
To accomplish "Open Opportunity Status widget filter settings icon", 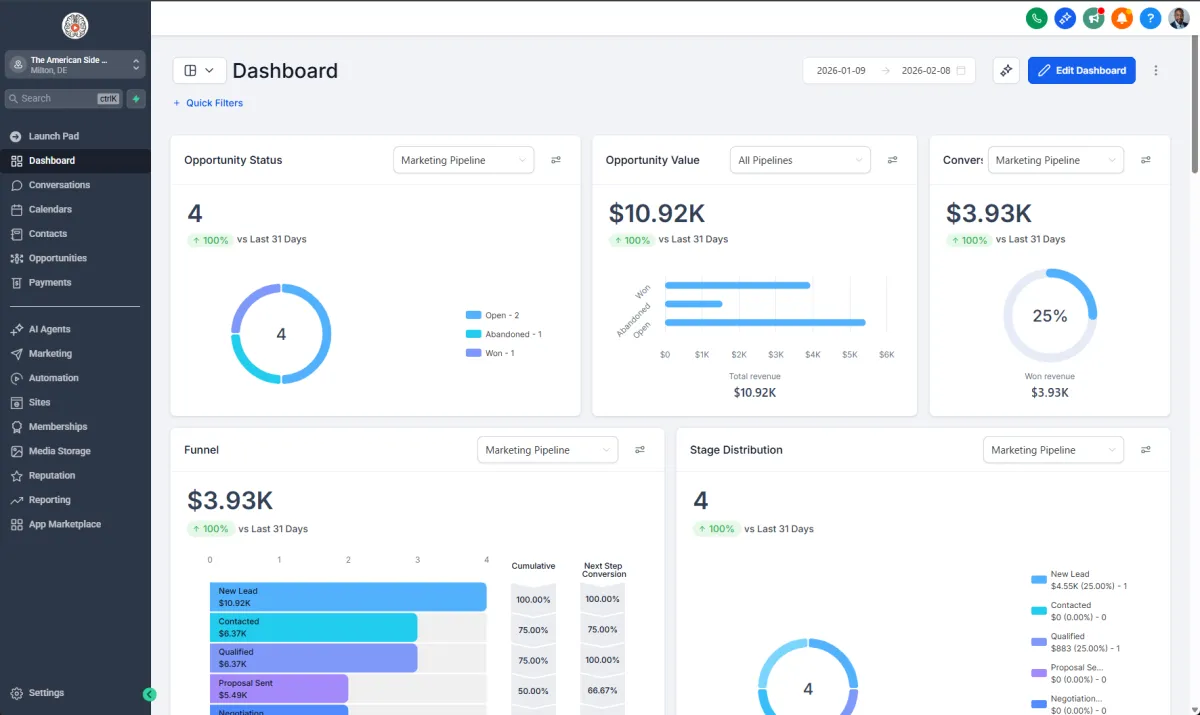I will coord(556,160).
